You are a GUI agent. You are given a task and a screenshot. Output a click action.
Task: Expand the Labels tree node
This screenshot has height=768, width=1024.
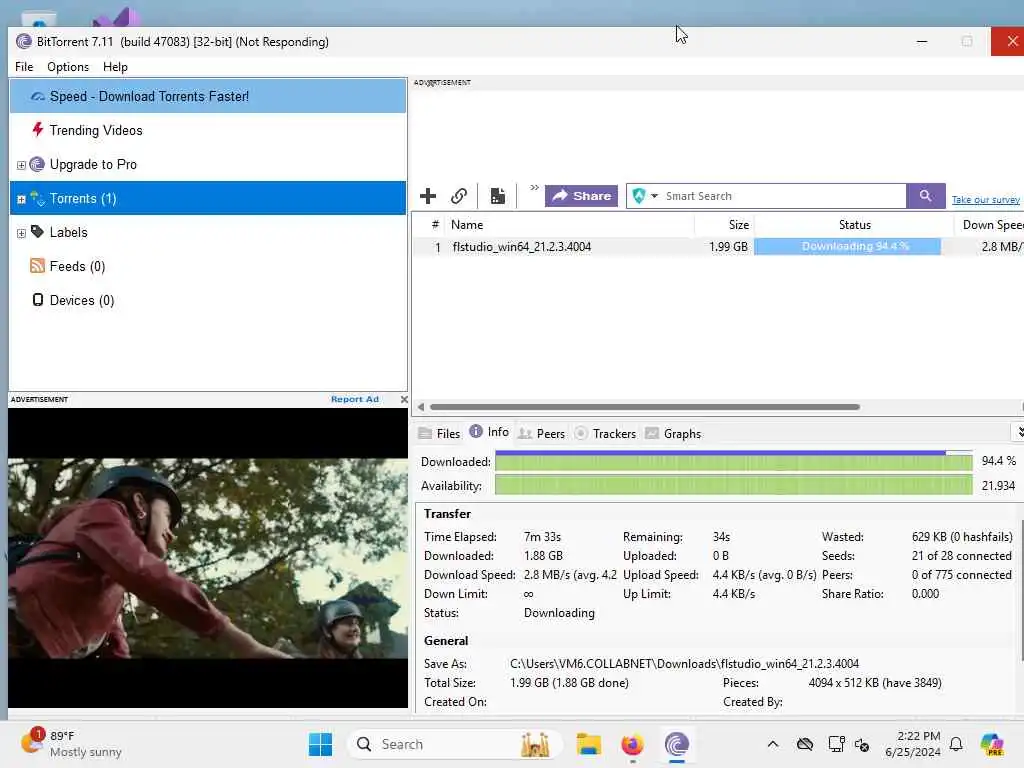click(x=21, y=233)
